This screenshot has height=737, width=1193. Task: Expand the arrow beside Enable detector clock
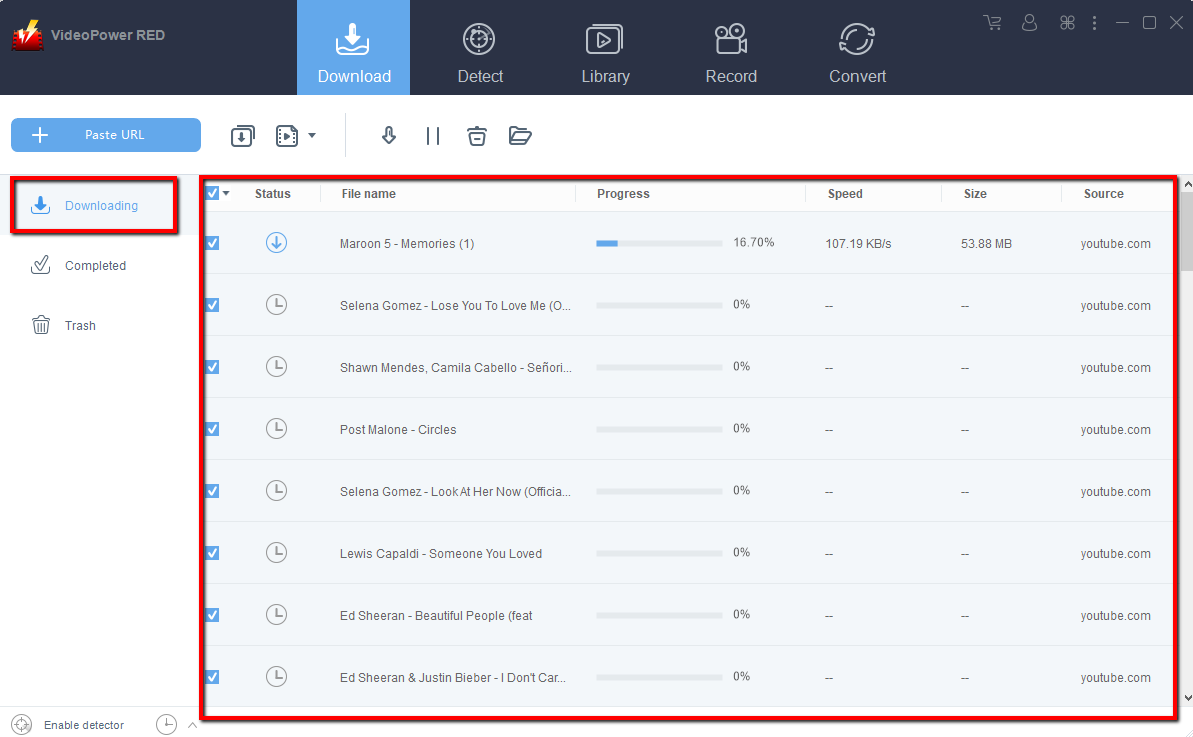point(192,725)
